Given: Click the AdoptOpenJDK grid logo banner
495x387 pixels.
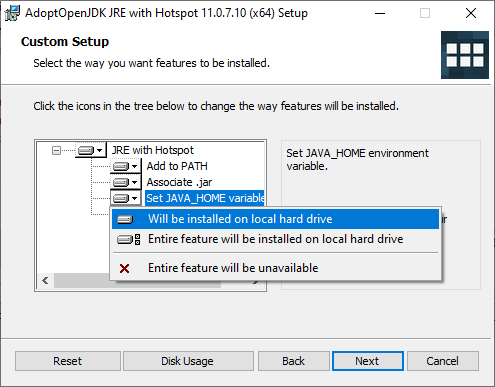Looking at the screenshot, I should tap(465, 55).
